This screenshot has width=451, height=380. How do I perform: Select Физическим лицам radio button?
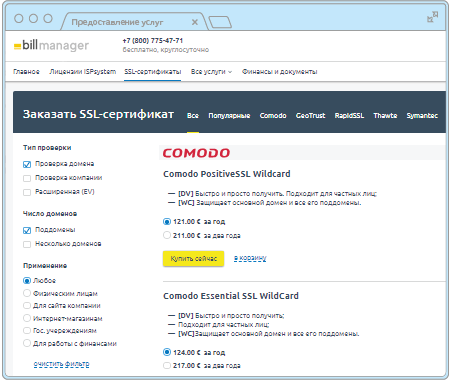click(x=27, y=293)
